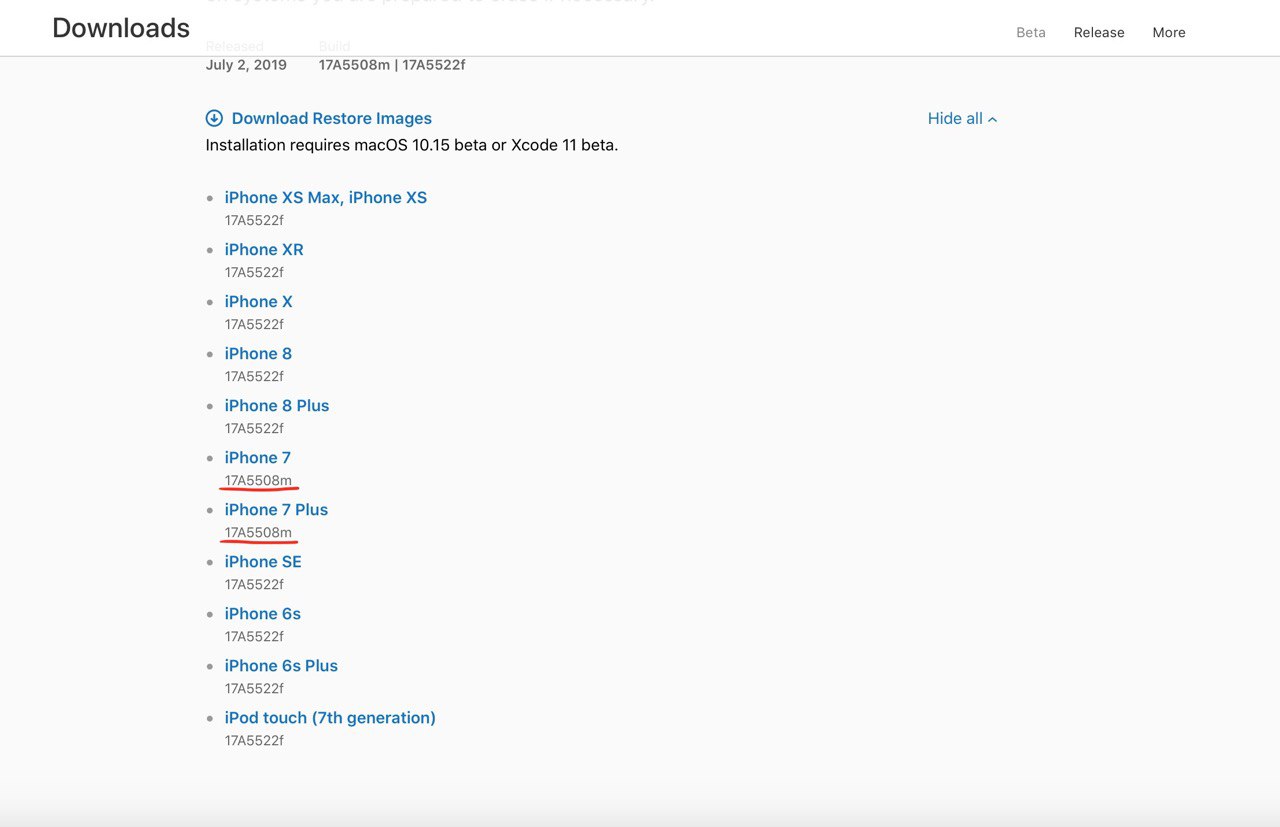Click build number 17A5508m under iPhone 7 Plus

click(x=258, y=532)
